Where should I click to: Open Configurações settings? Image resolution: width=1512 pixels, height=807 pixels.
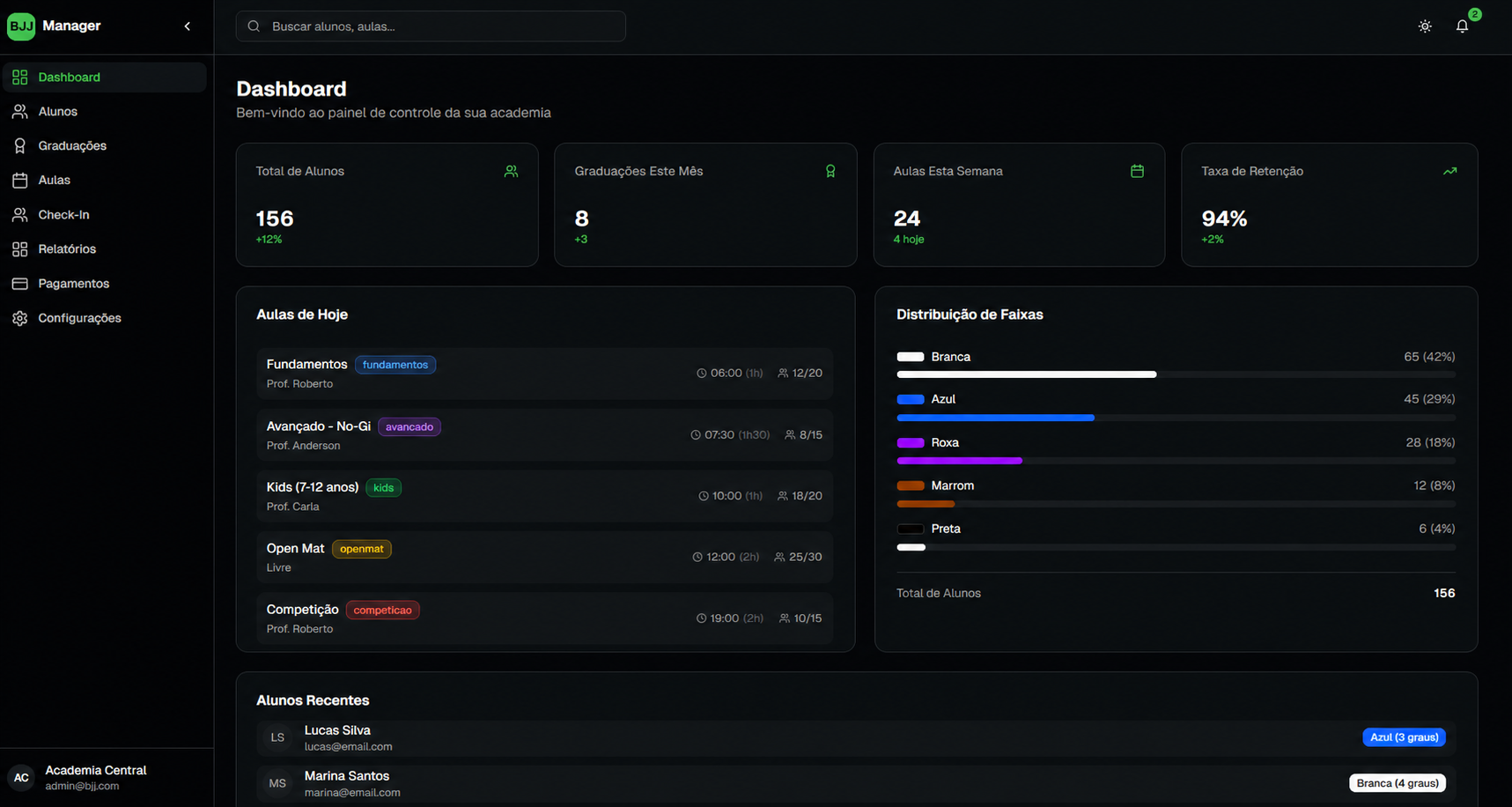105,318
